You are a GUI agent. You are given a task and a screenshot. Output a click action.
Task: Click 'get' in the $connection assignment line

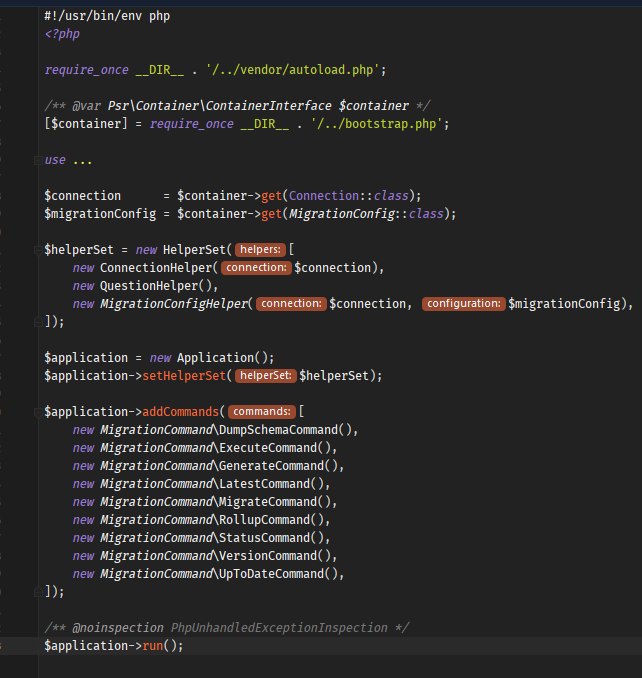(x=272, y=196)
